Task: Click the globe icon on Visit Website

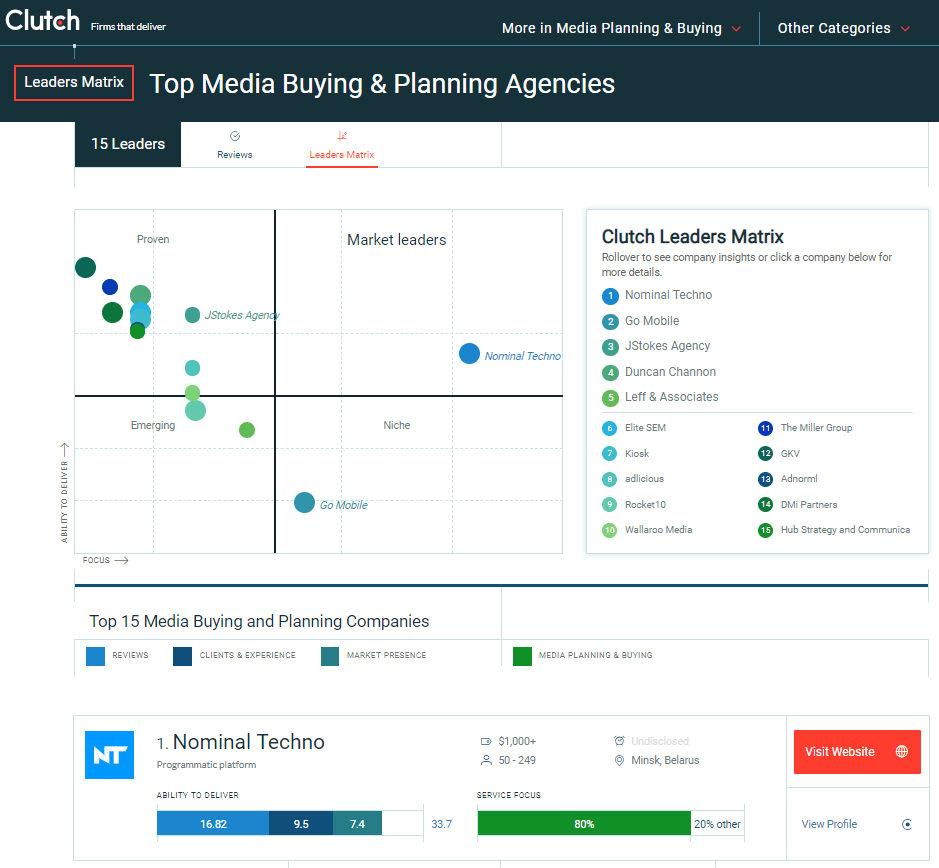Action: point(902,751)
